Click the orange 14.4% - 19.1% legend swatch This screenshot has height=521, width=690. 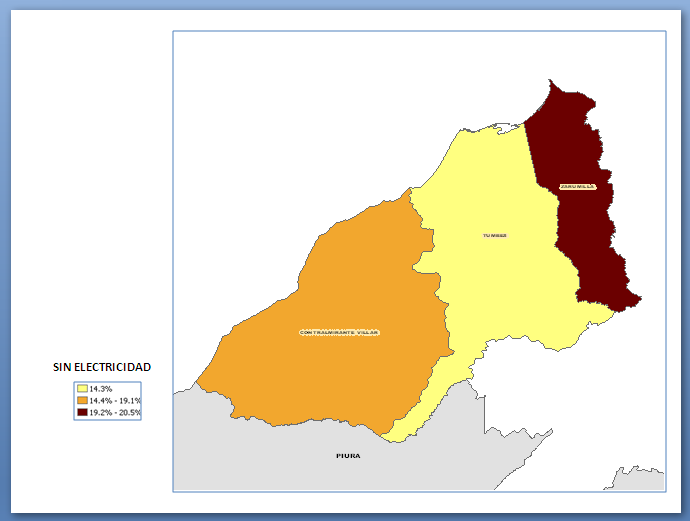tap(82, 400)
